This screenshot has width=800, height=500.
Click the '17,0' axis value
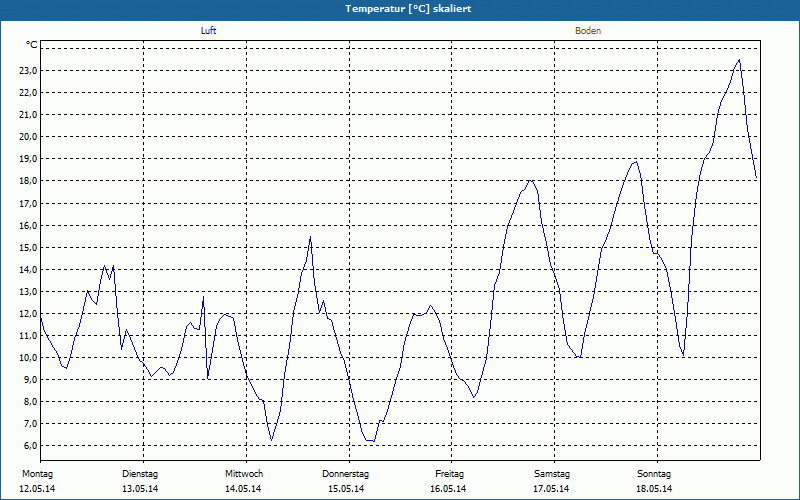28,204
